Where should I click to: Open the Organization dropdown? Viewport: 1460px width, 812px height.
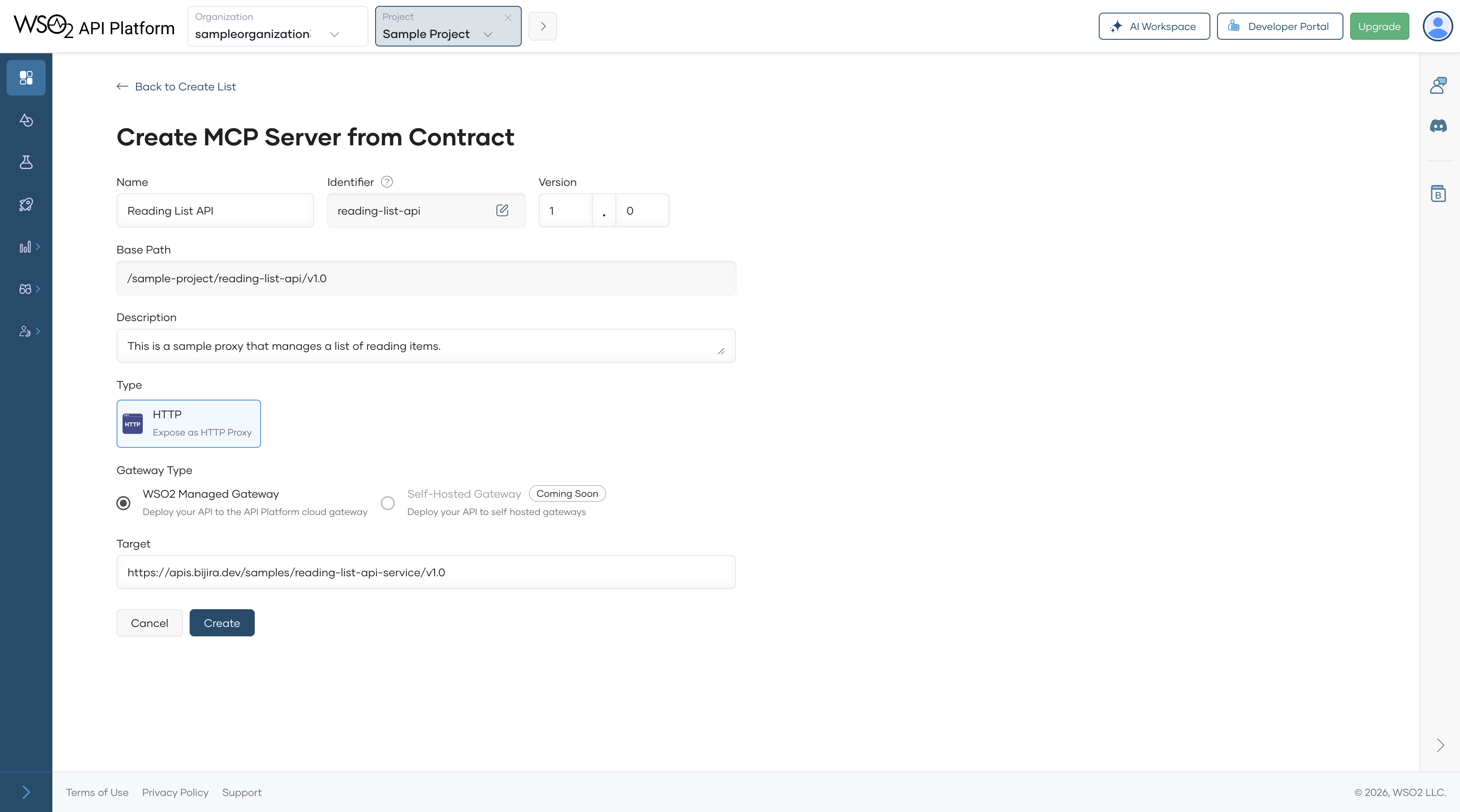click(x=277, y=26)
